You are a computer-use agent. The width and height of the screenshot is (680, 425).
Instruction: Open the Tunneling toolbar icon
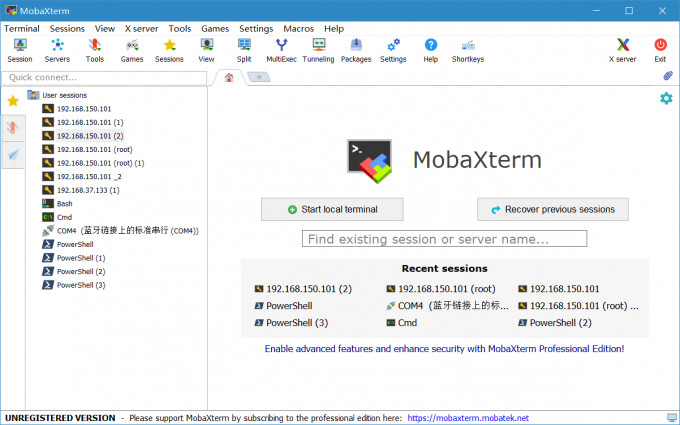coord(318,50)
